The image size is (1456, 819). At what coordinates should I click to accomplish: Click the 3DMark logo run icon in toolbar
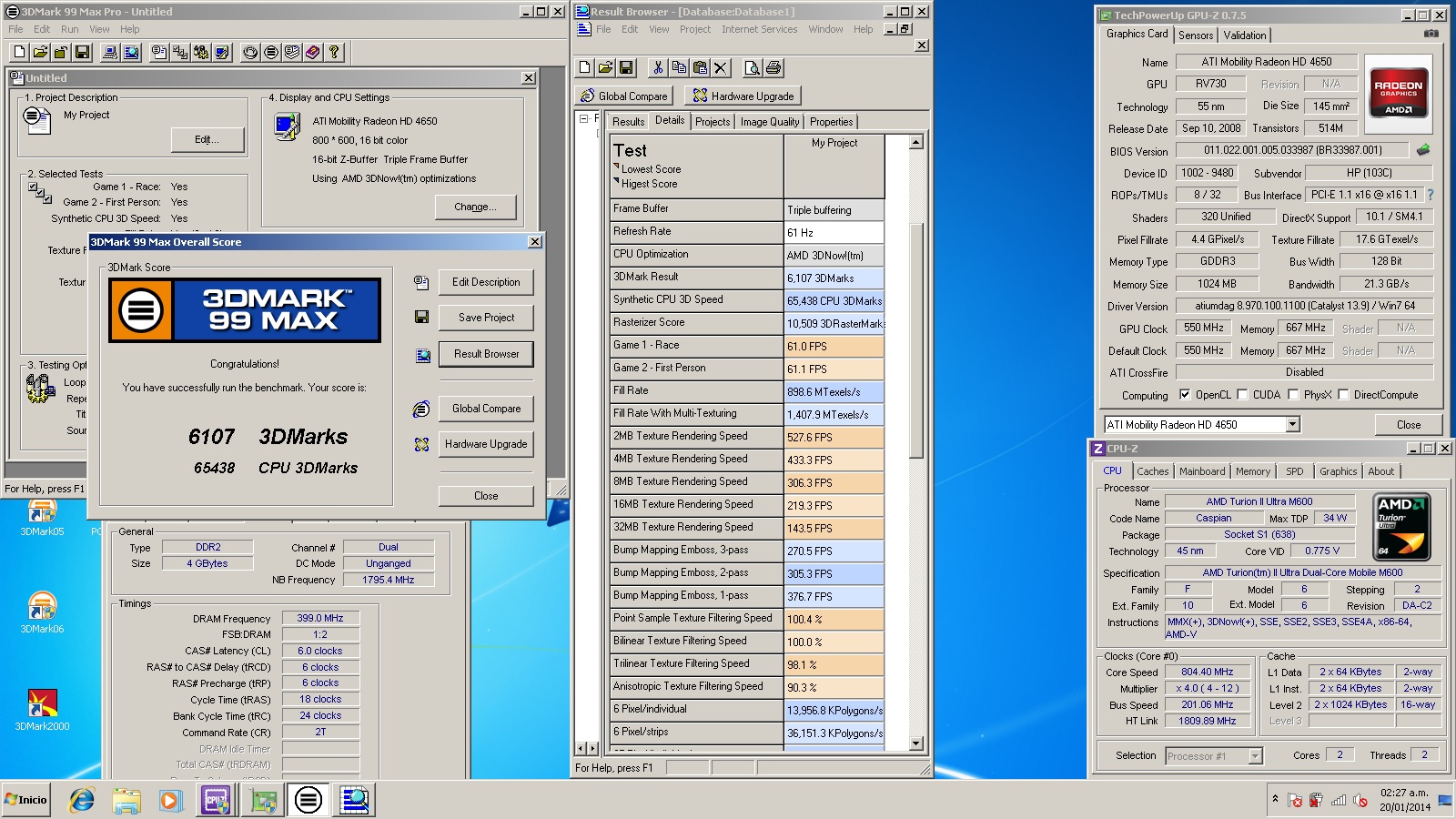click(x=271, y=53)
